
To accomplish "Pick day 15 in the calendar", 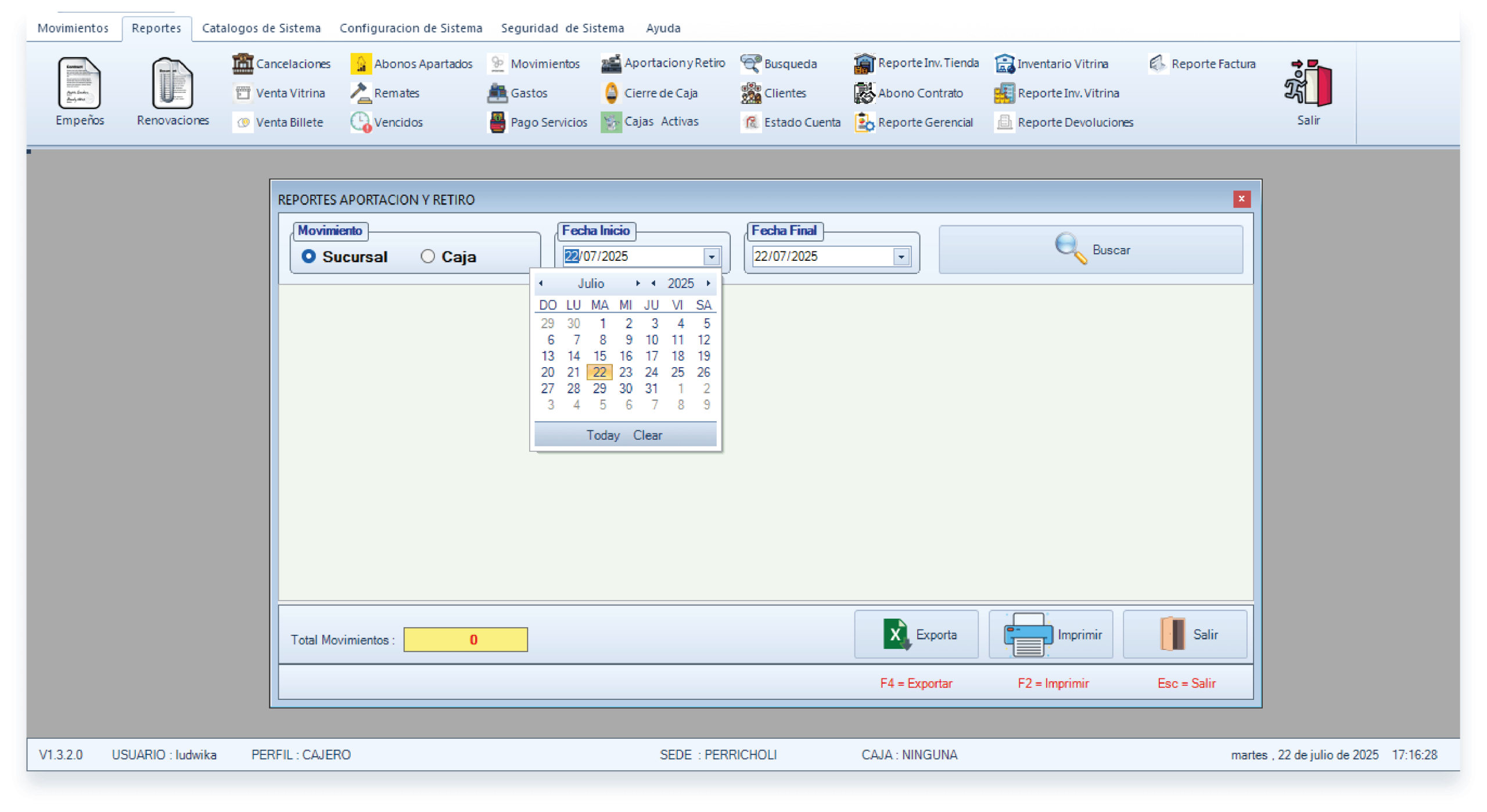I will pos(599,356).
